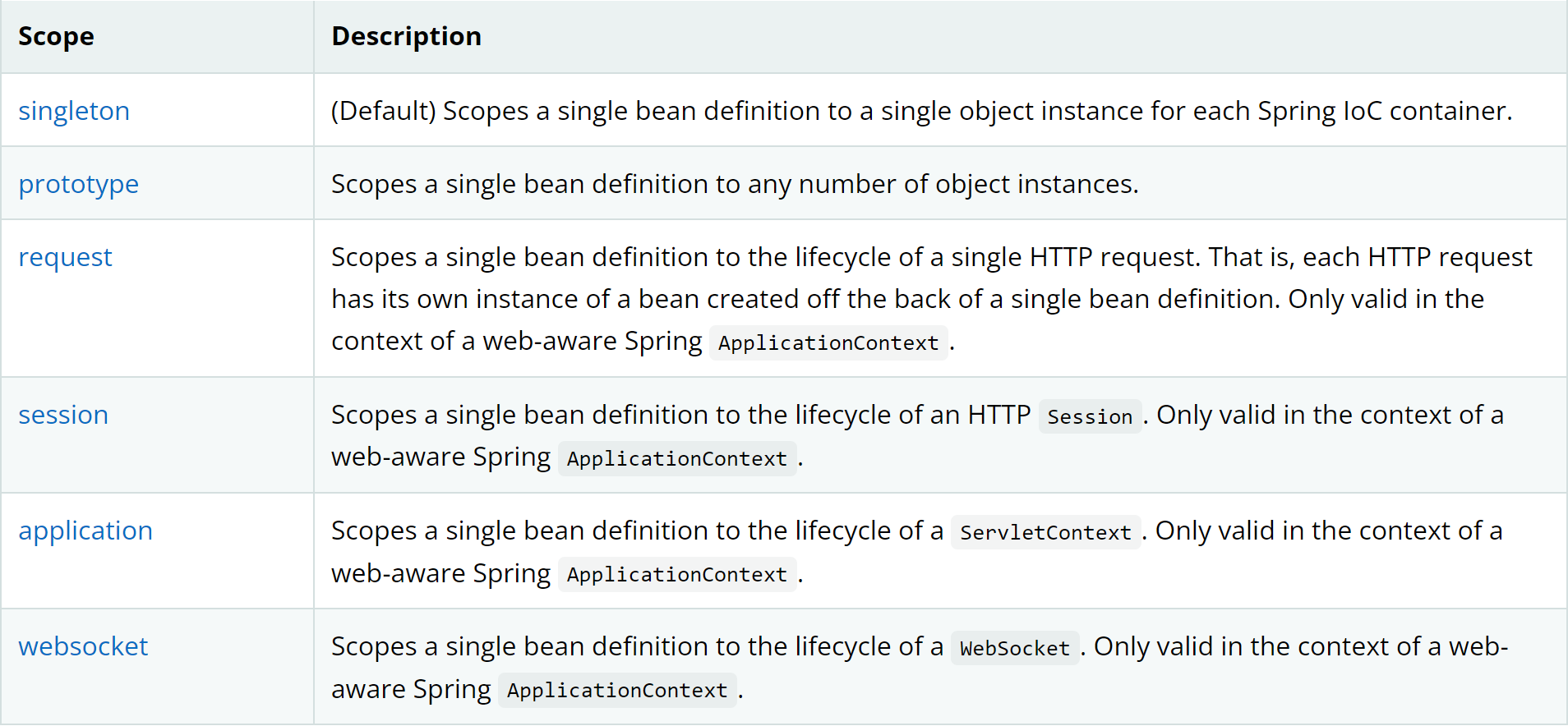Follow the request scope link

tap(65, 257)
